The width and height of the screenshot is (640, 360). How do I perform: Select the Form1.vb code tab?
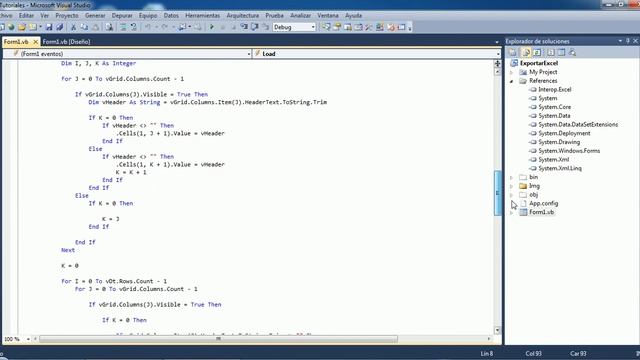(x=16, y=42)
